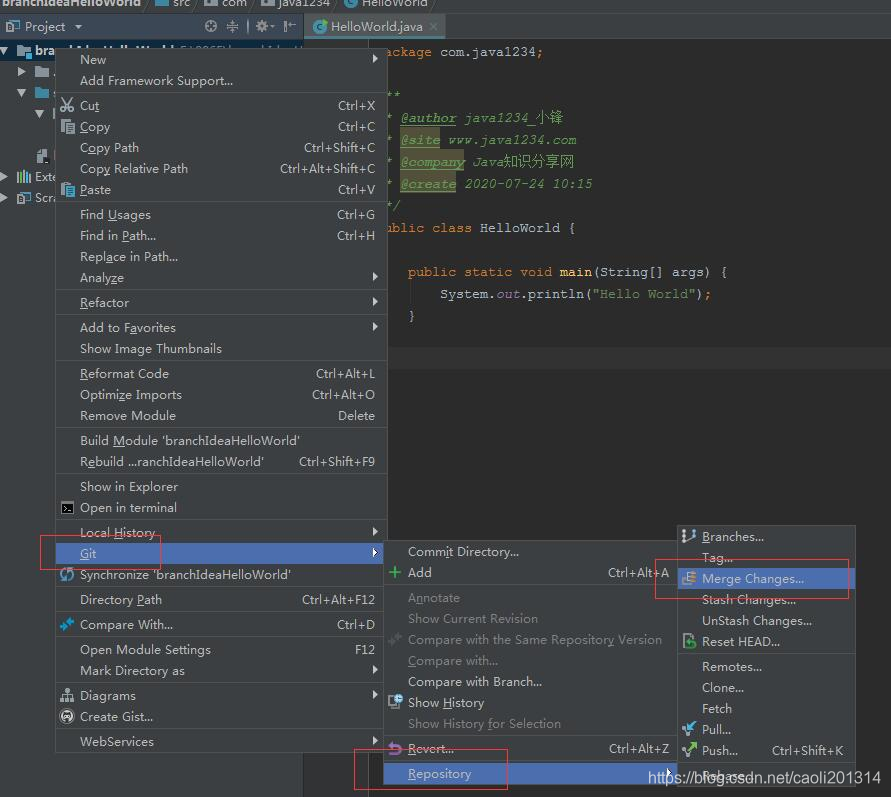Screen dimensions: 891x797
Task: Click the Paste clipboard icon
Action: click(68, 189)
